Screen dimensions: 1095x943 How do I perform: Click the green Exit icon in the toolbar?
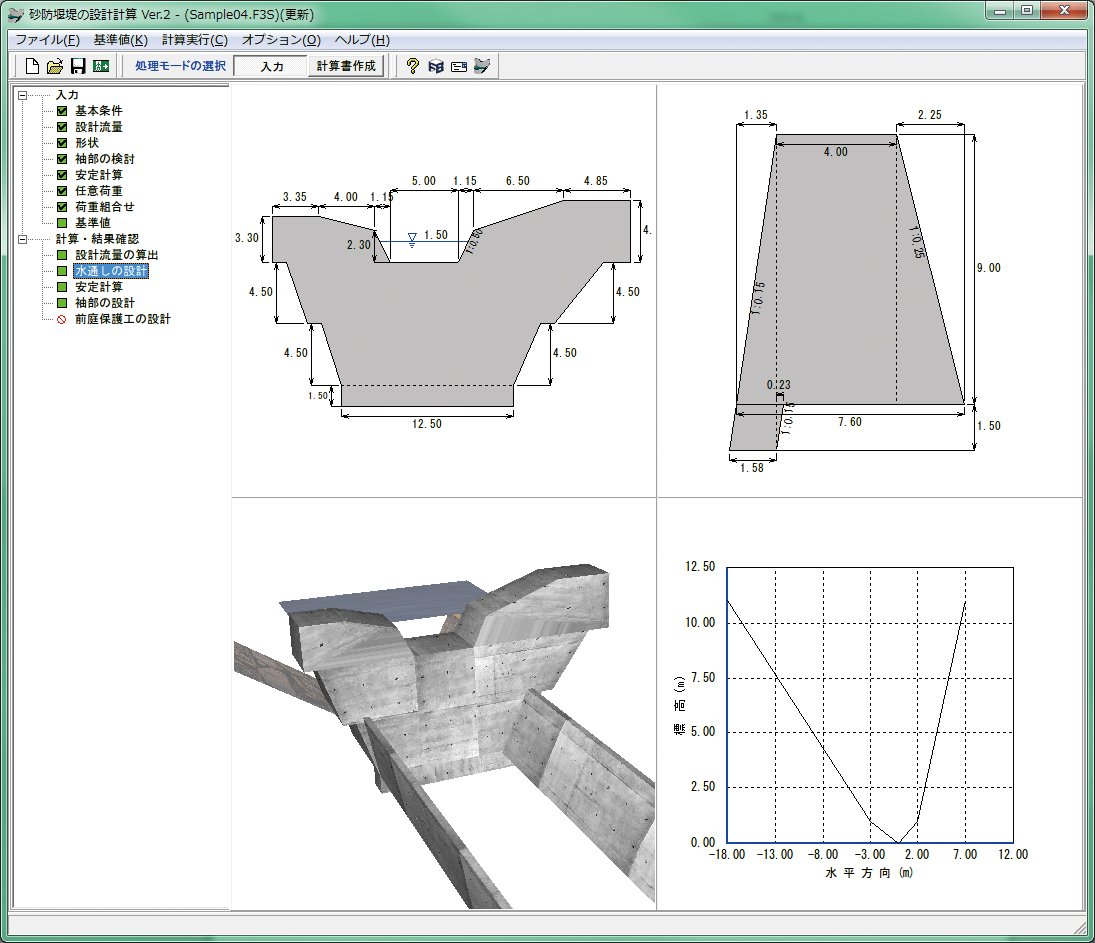pos(101,66)
